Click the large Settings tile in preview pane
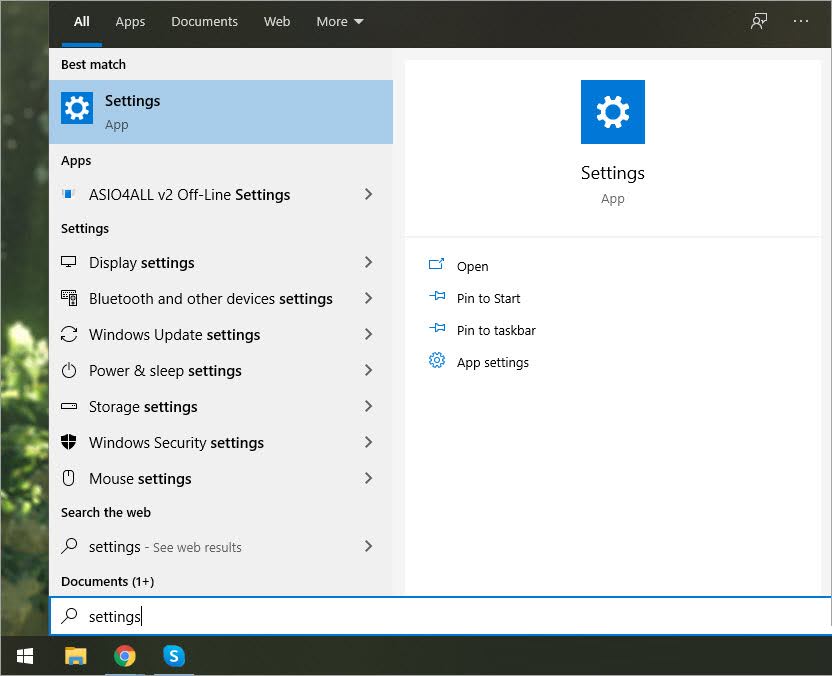Screen dimensions: 832x676 pyautogui.click(x=612, y=112)
